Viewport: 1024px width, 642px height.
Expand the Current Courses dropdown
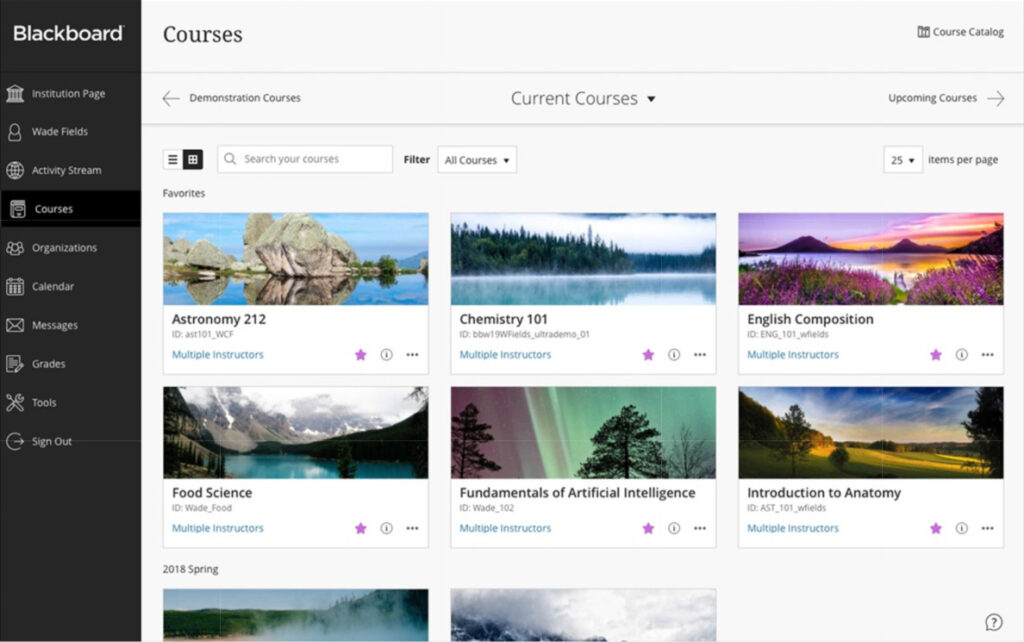[x=583, y=99]
